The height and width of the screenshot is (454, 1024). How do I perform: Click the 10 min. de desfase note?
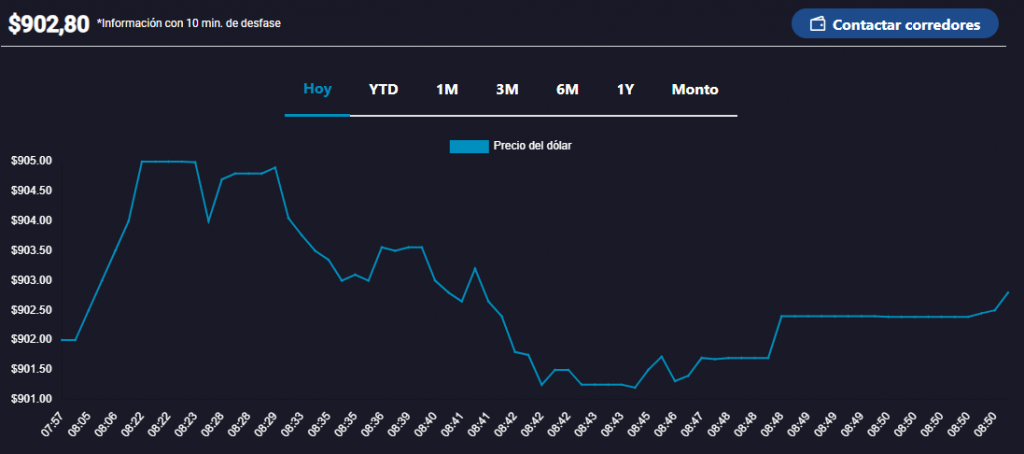point(189,24)
